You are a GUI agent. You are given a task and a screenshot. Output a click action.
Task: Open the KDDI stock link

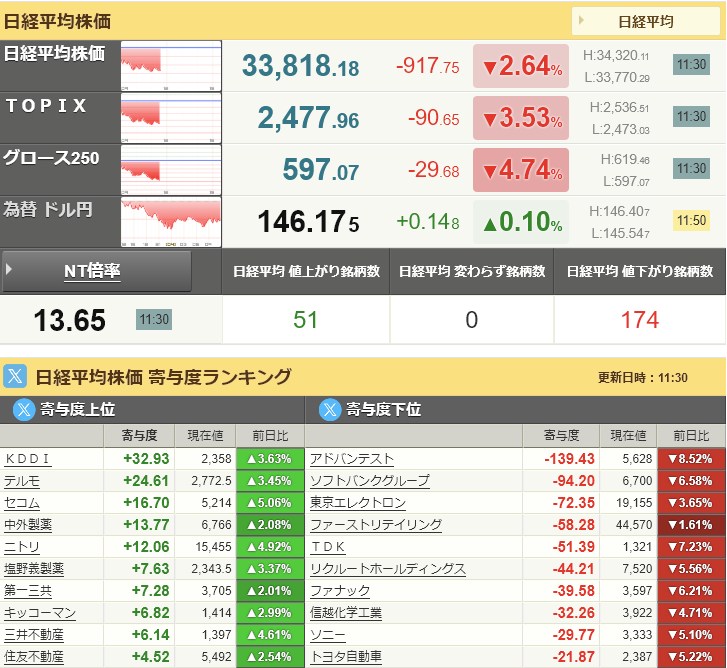[27, 459]
